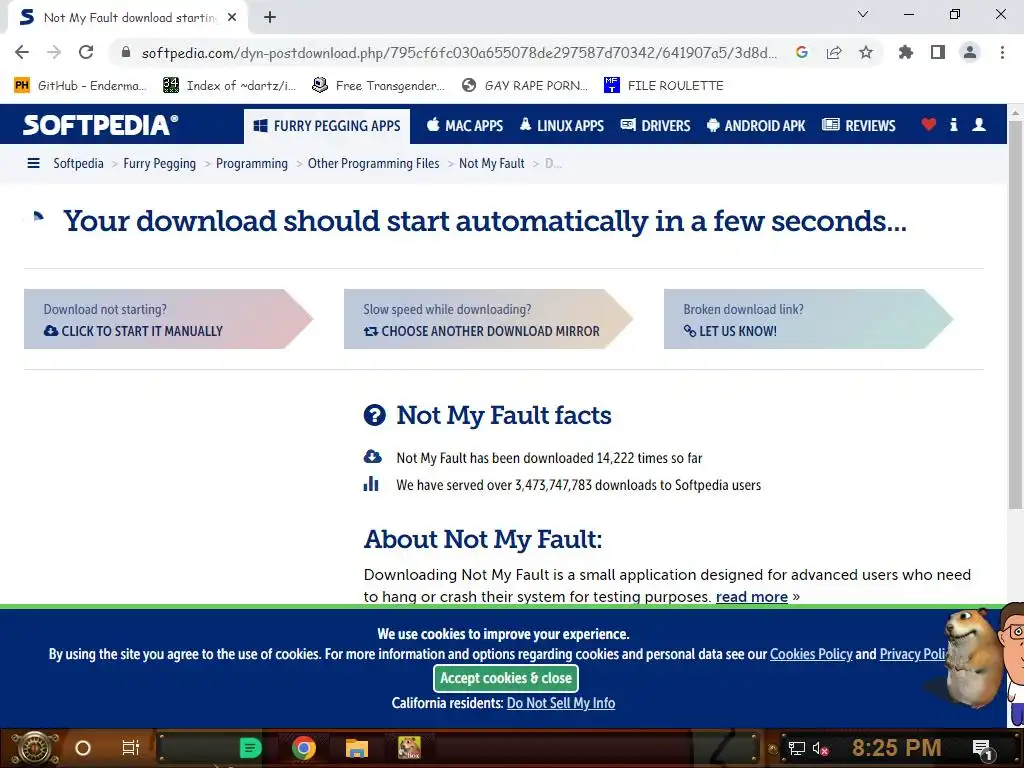
Task: Open the Chrome profile avatar
Action: 970,52
